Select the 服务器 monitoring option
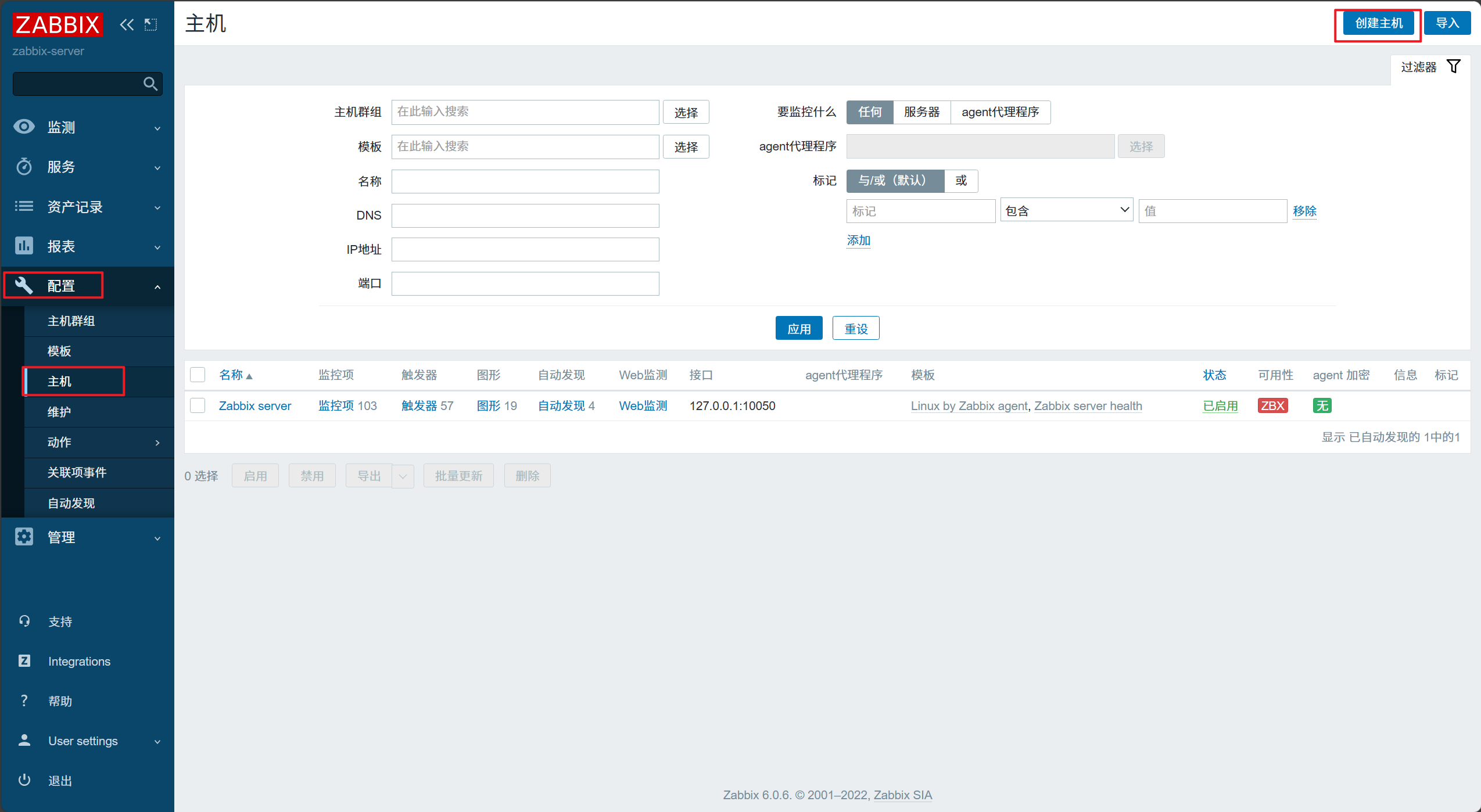 pyautogui.click(x=921, y=112)
